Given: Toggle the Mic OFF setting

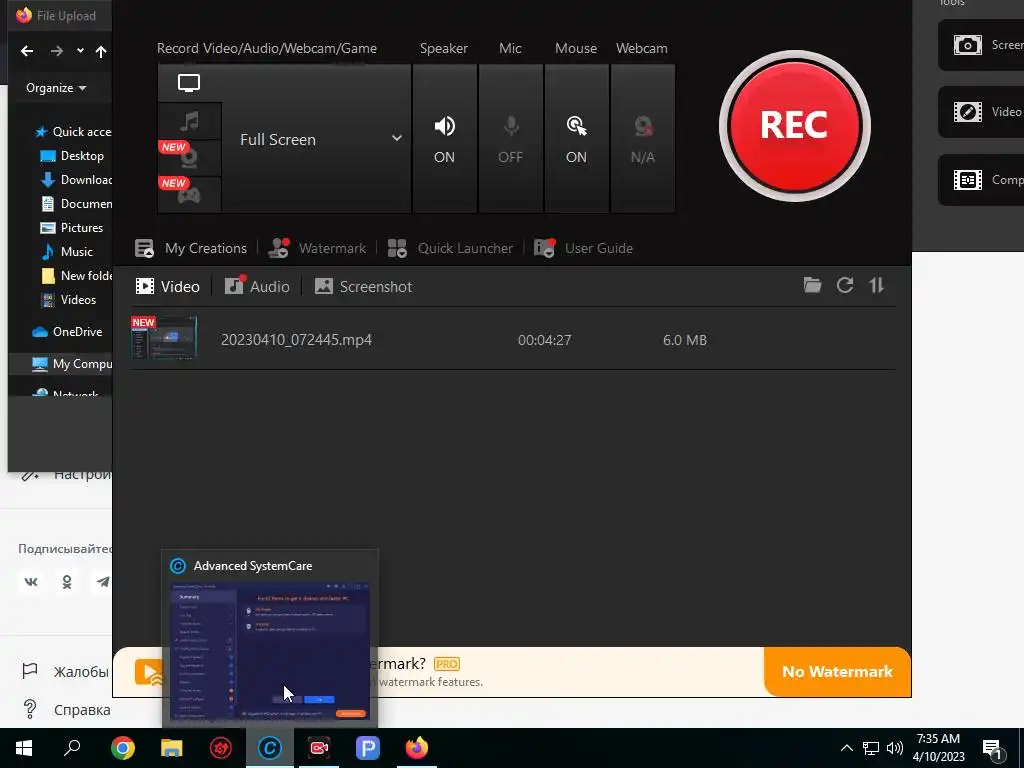Looking at the screenshot, I should [x=511, y=138].
